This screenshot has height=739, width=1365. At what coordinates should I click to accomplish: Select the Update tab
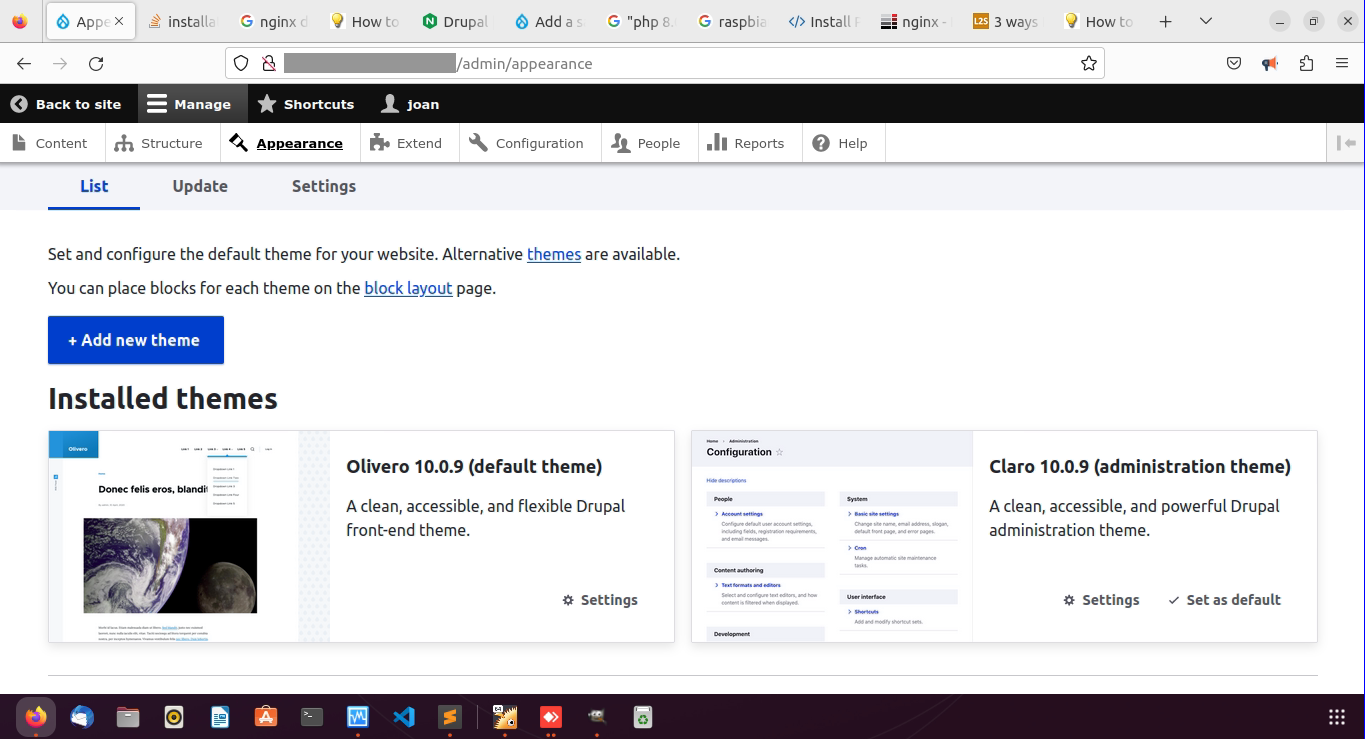point(200,187)
